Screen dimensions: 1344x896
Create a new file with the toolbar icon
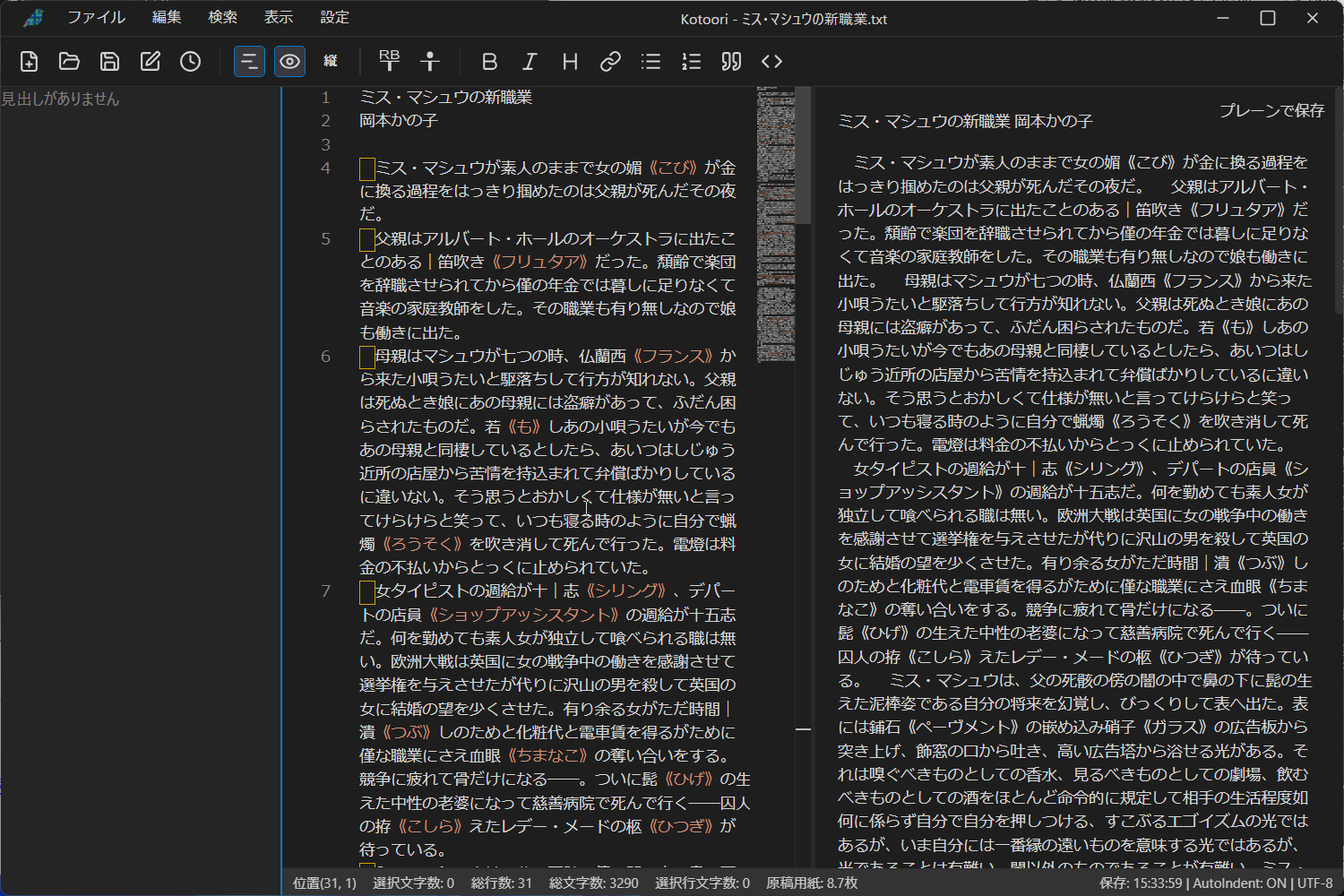click(x=29, y=62)
